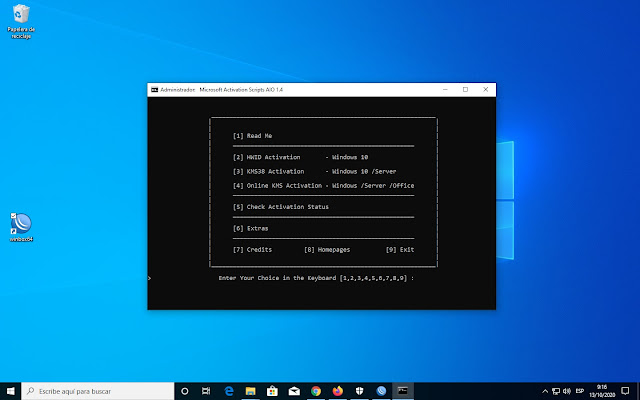Open the Windows Start menu

tap(11, 391)
